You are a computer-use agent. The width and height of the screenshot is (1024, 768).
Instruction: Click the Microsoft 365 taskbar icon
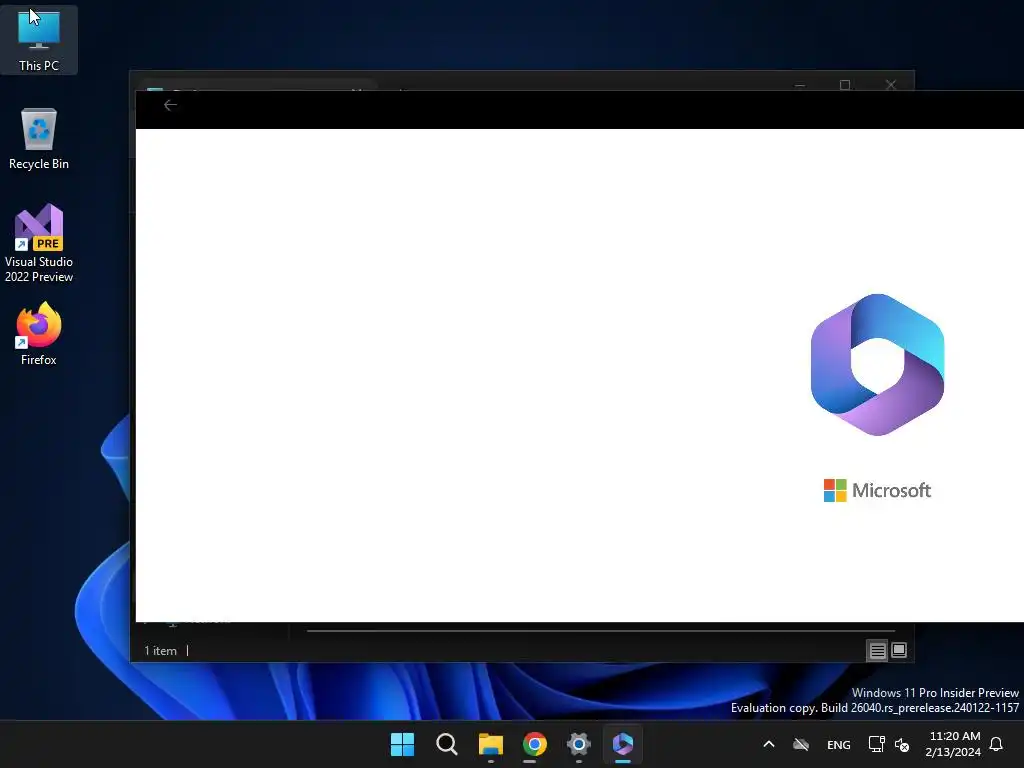click(x=622, y=744)
